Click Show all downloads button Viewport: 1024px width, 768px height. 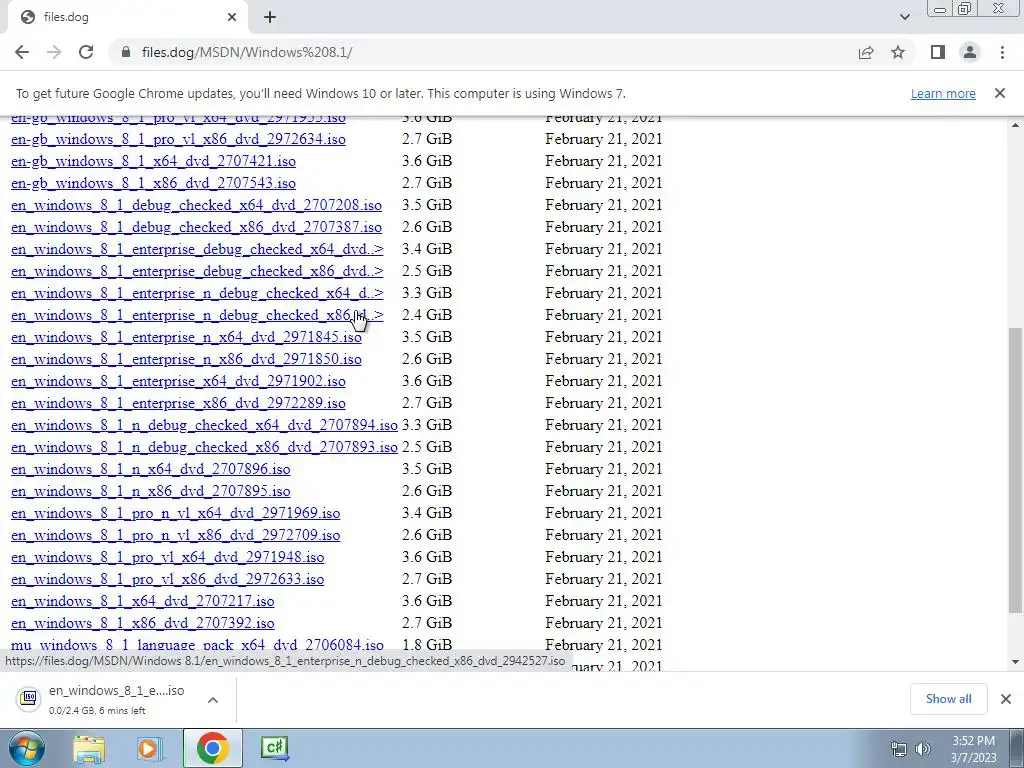[948, 699]
